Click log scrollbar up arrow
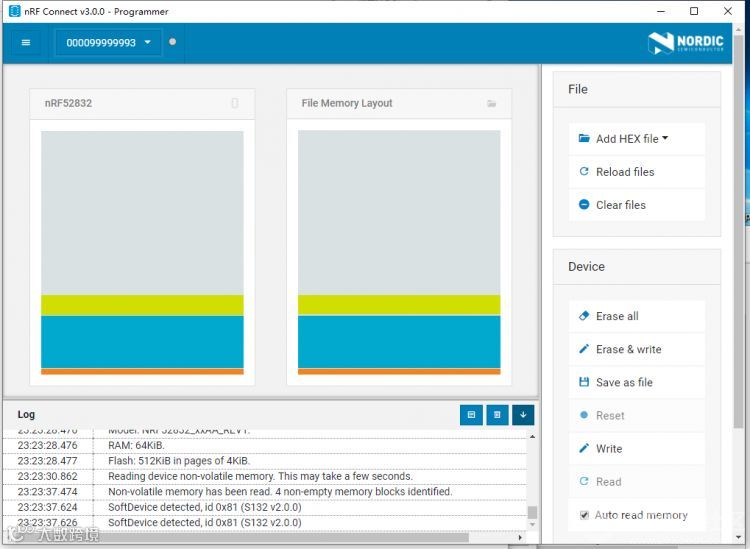 tap(532, 436)
